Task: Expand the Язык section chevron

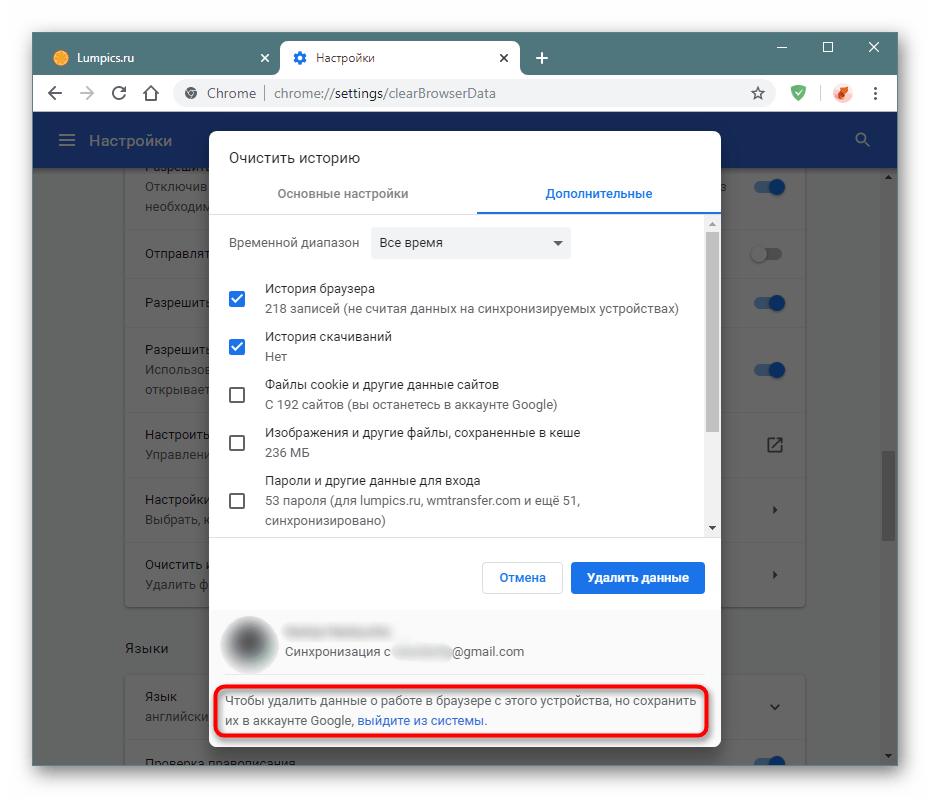Action: [x=775, y=706]
